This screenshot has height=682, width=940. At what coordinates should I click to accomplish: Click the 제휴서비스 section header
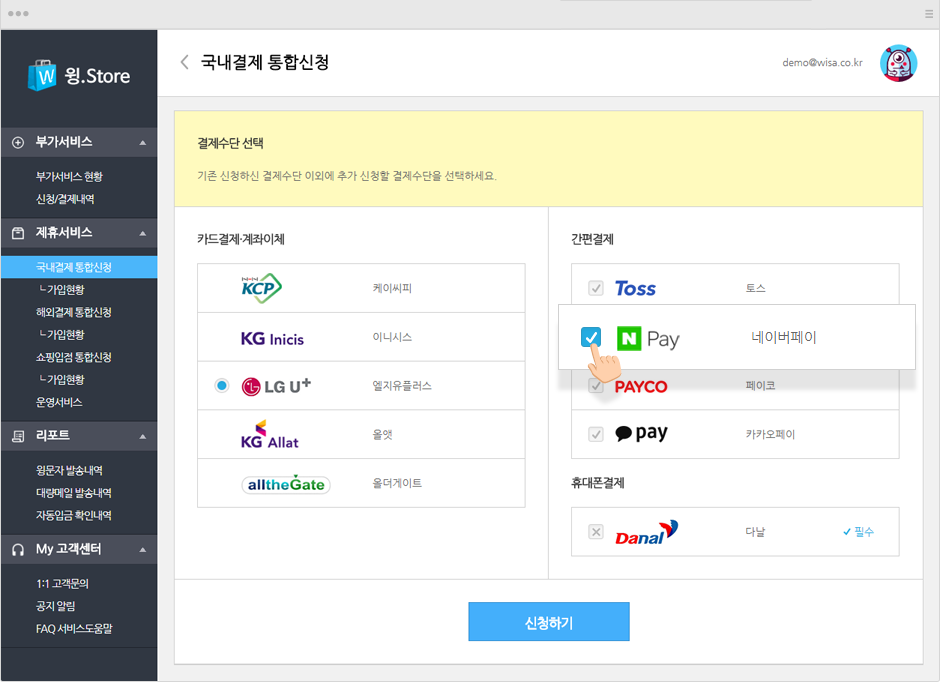(x=79, y=233)
